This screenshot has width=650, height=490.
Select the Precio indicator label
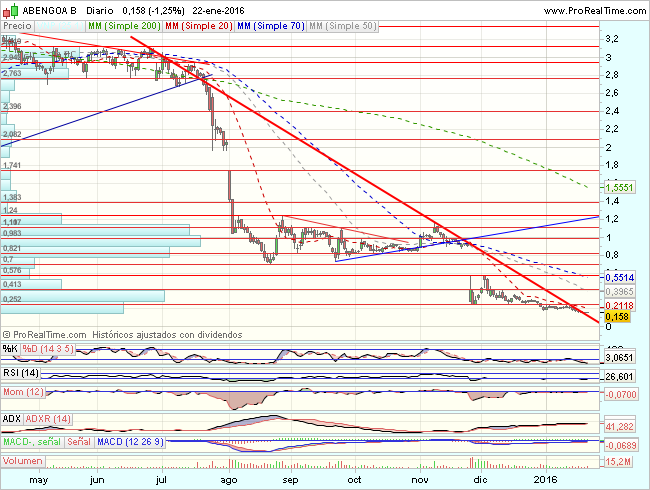[x=17, y=26]
